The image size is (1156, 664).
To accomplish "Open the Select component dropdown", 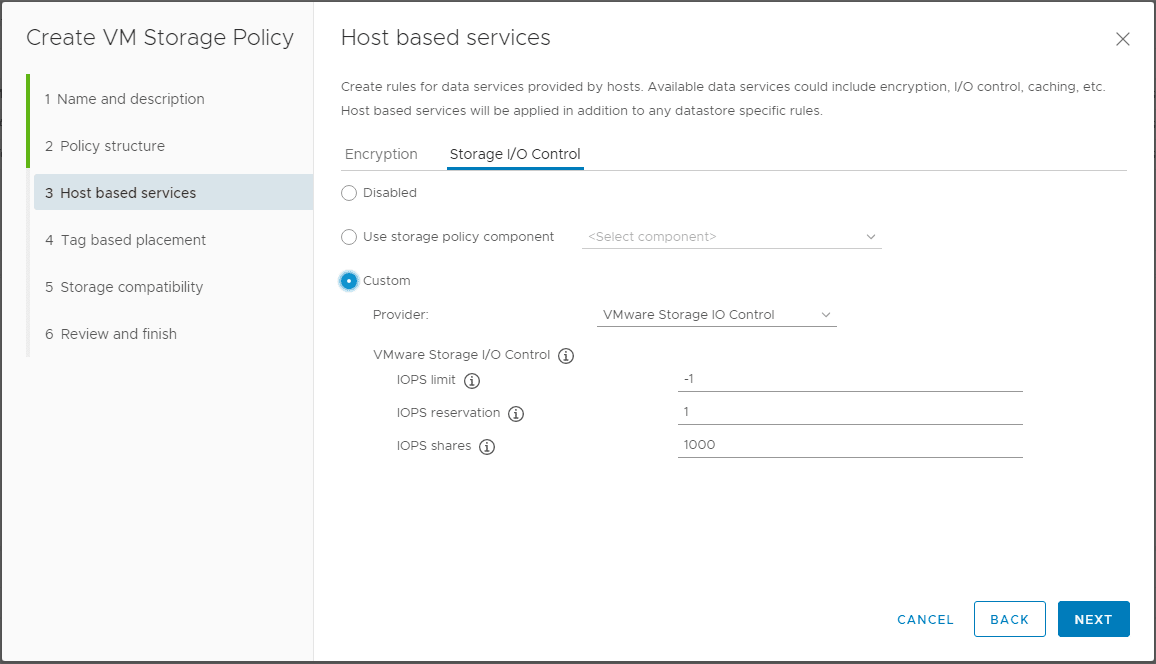I will pyautogui.click(x=731, y=237).
